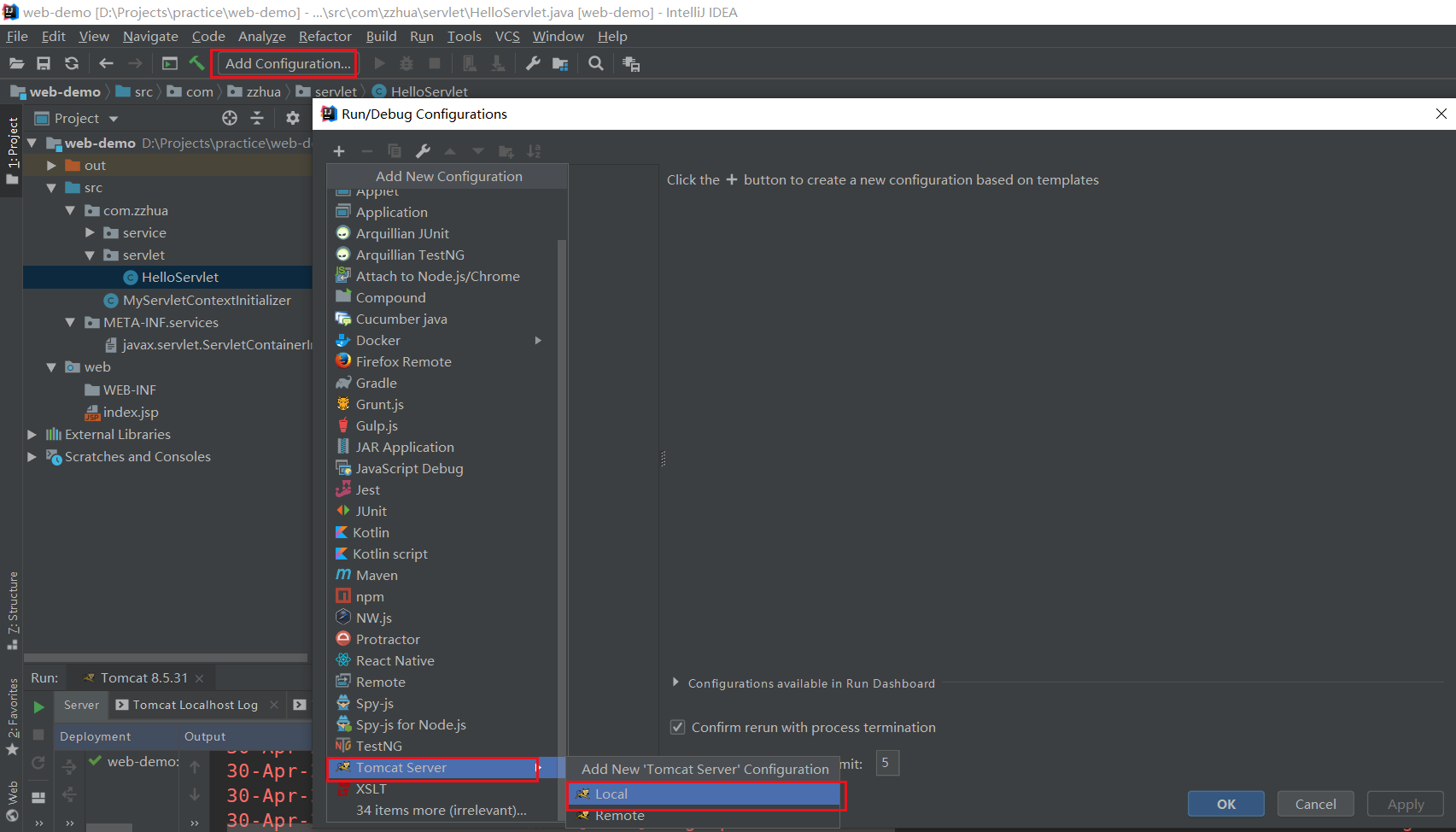1456x832 pixels.
Task: Expand External Libraries node
Action: pos(32,434)
